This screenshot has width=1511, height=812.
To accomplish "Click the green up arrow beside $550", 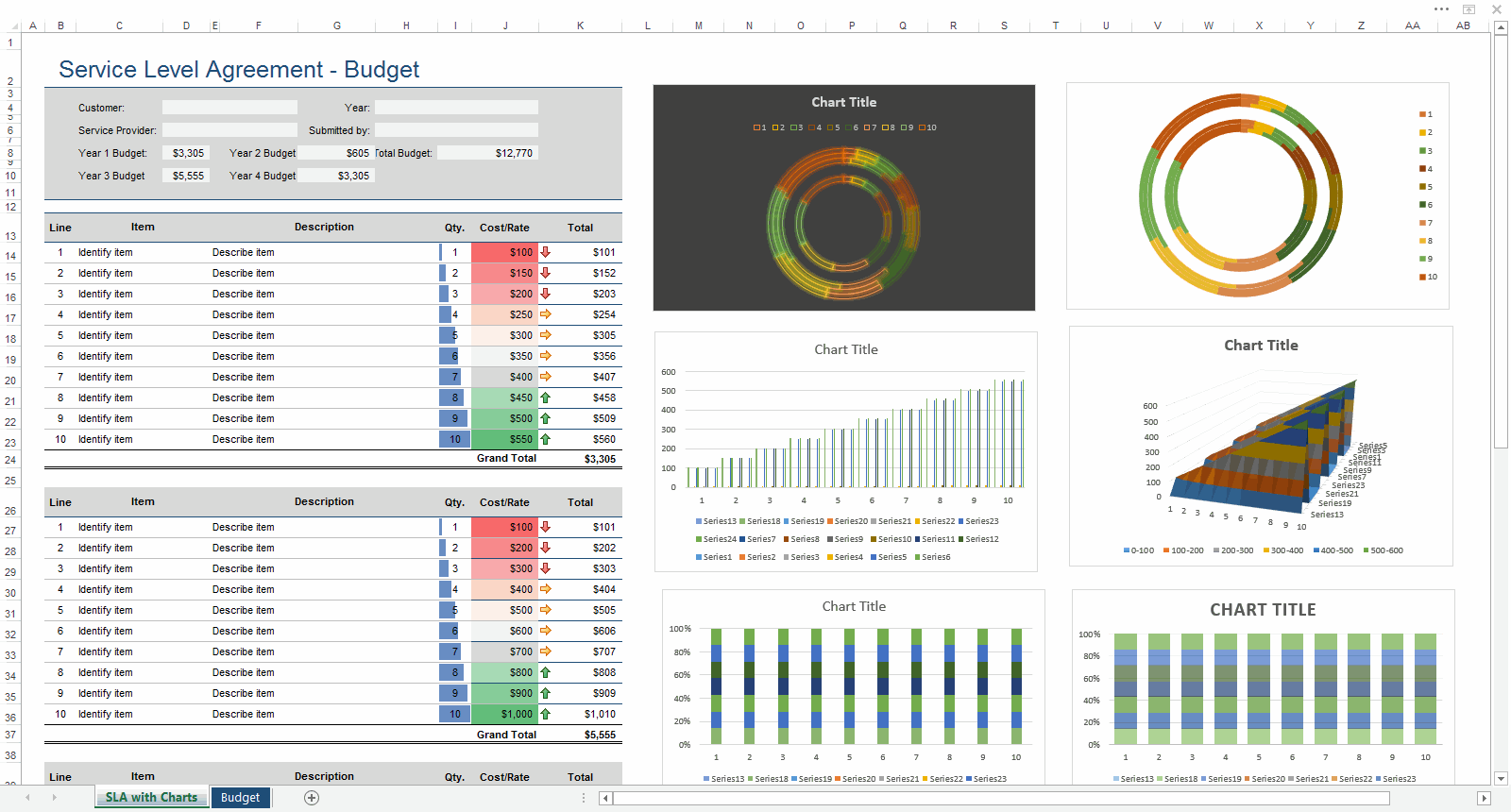I will (546, 439).
